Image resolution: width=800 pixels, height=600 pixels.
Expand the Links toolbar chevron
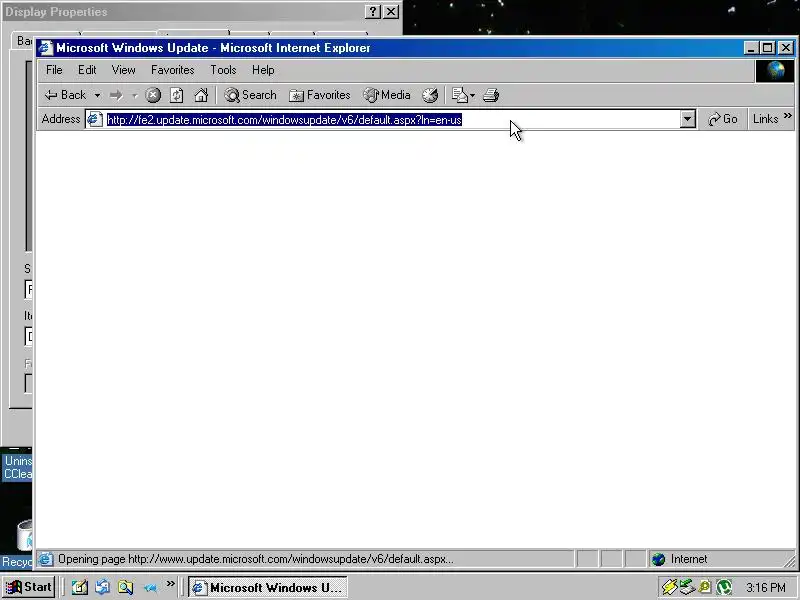pyautogui.click(x=788, y=116)
